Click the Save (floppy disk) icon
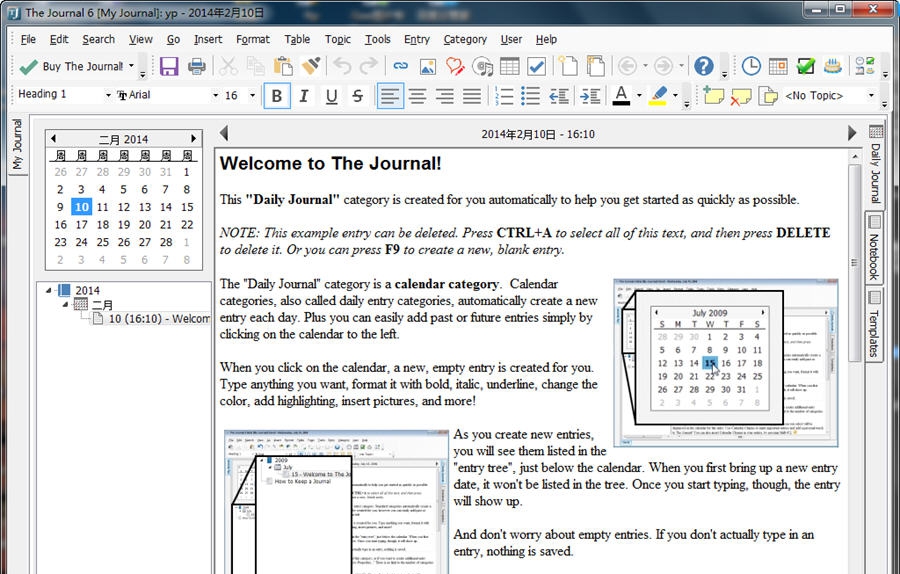This screenshot has width=900, height=574. coord(169,67)
